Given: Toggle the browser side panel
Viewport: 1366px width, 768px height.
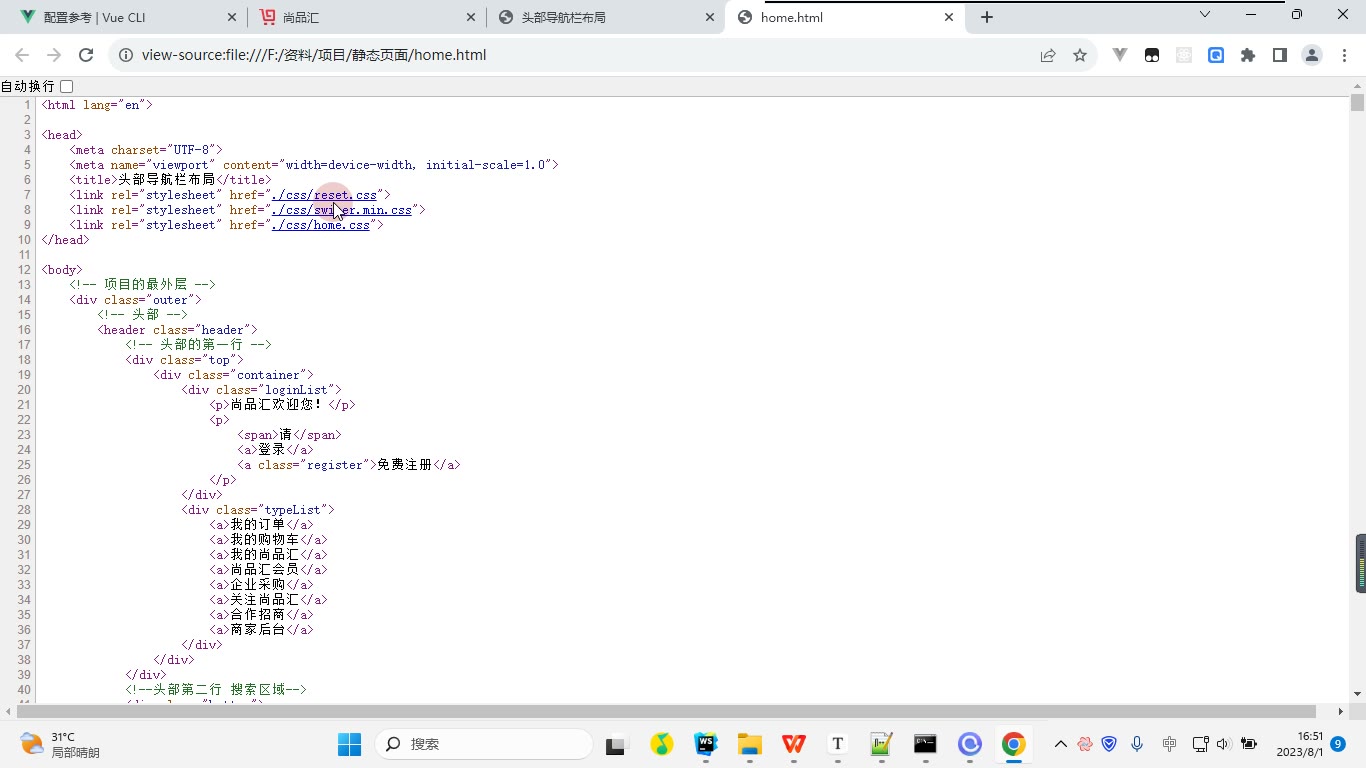Looking at the screenshot, I should point(1280,55).
